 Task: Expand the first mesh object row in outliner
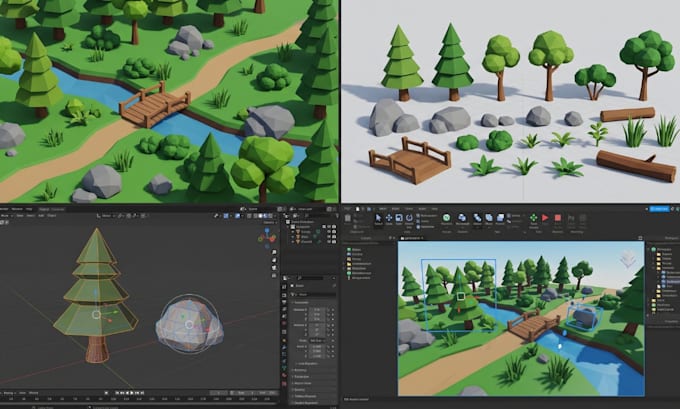tap(292, 232)
